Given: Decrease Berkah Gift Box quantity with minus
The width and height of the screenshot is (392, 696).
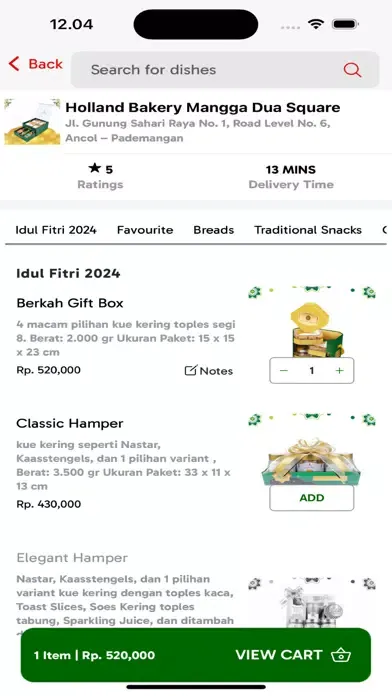Looking at the screenshot, I should 284,371.
